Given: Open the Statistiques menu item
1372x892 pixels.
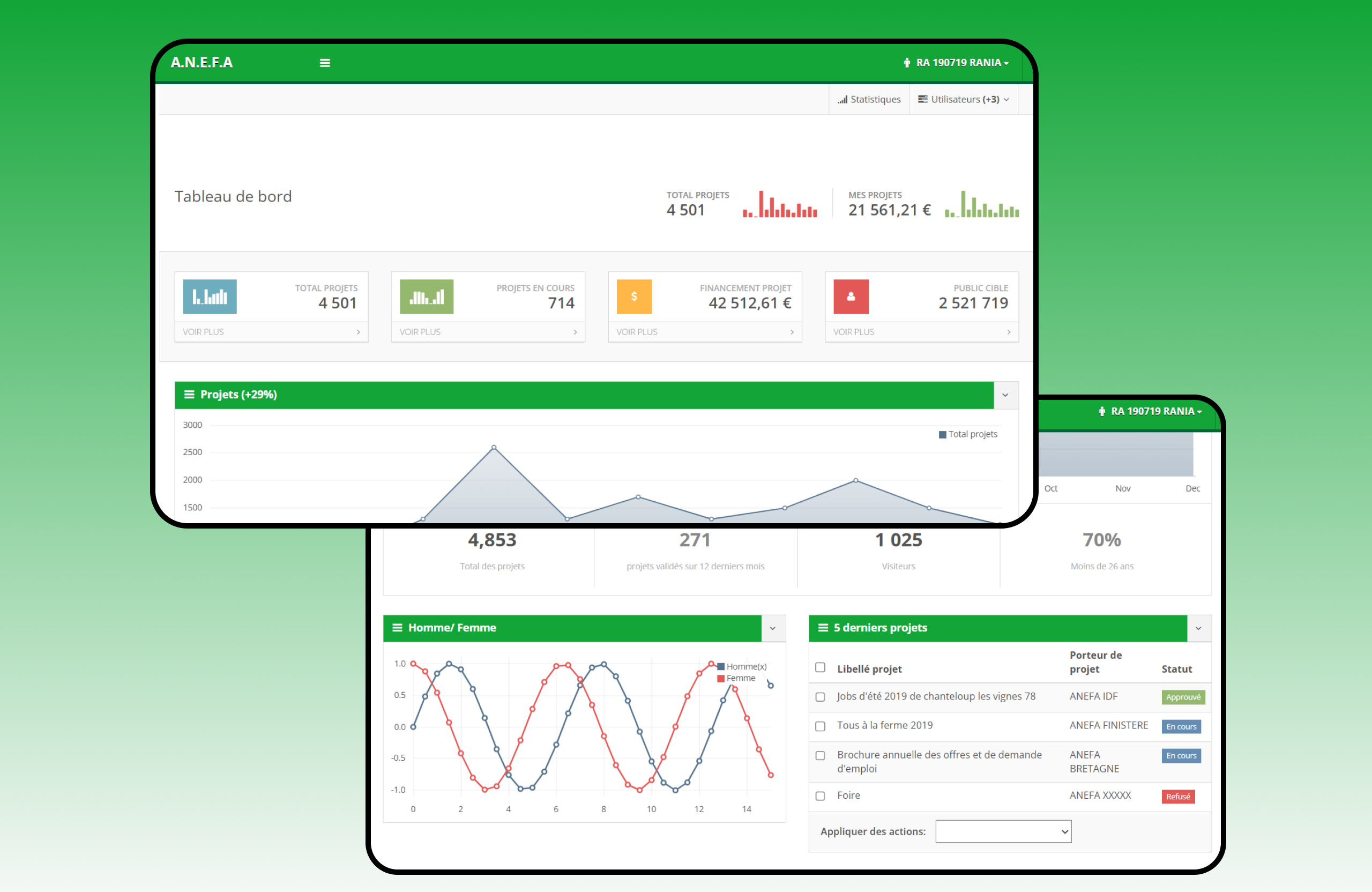Looking at the screenshot, I should click(x=869, y=99).
